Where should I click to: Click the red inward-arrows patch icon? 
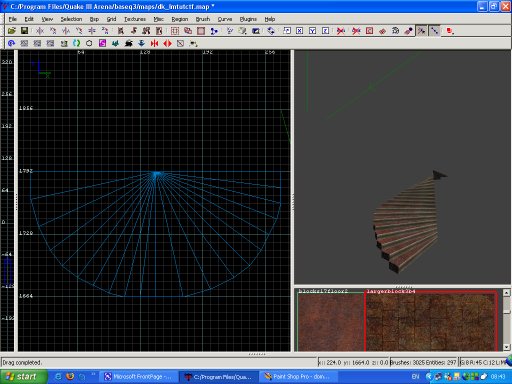[154, 43]
